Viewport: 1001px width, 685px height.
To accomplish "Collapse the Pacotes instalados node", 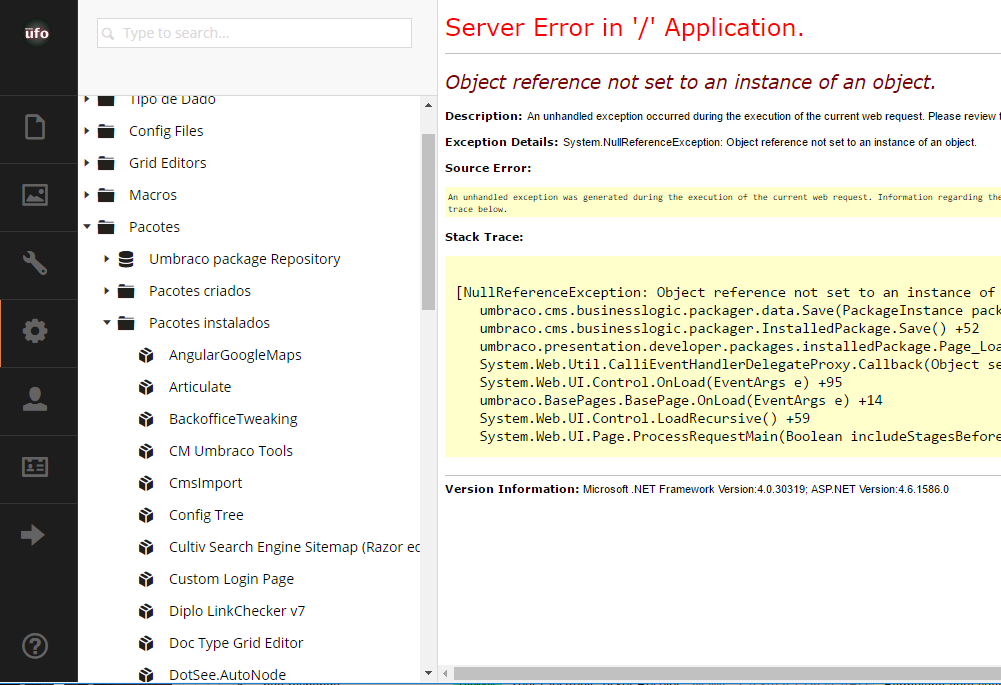I will 107,323.
